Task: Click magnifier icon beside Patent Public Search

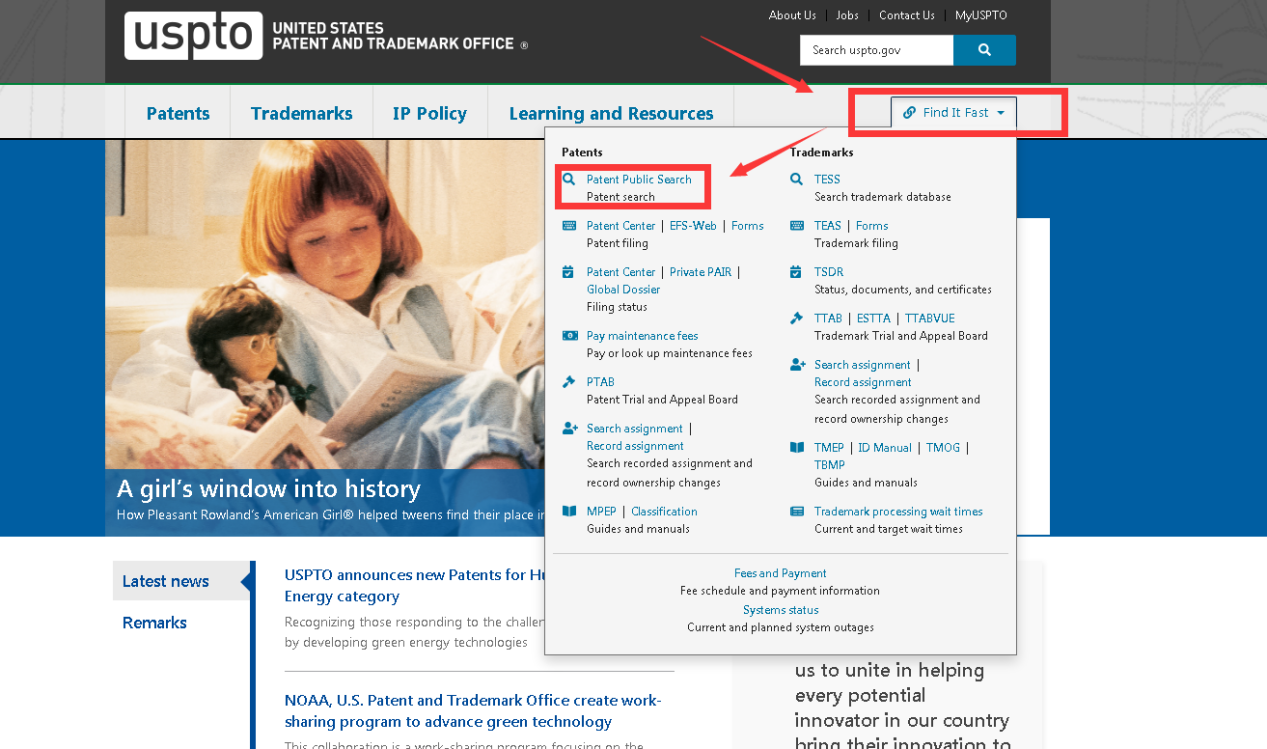Action: (x=569, y=180)
